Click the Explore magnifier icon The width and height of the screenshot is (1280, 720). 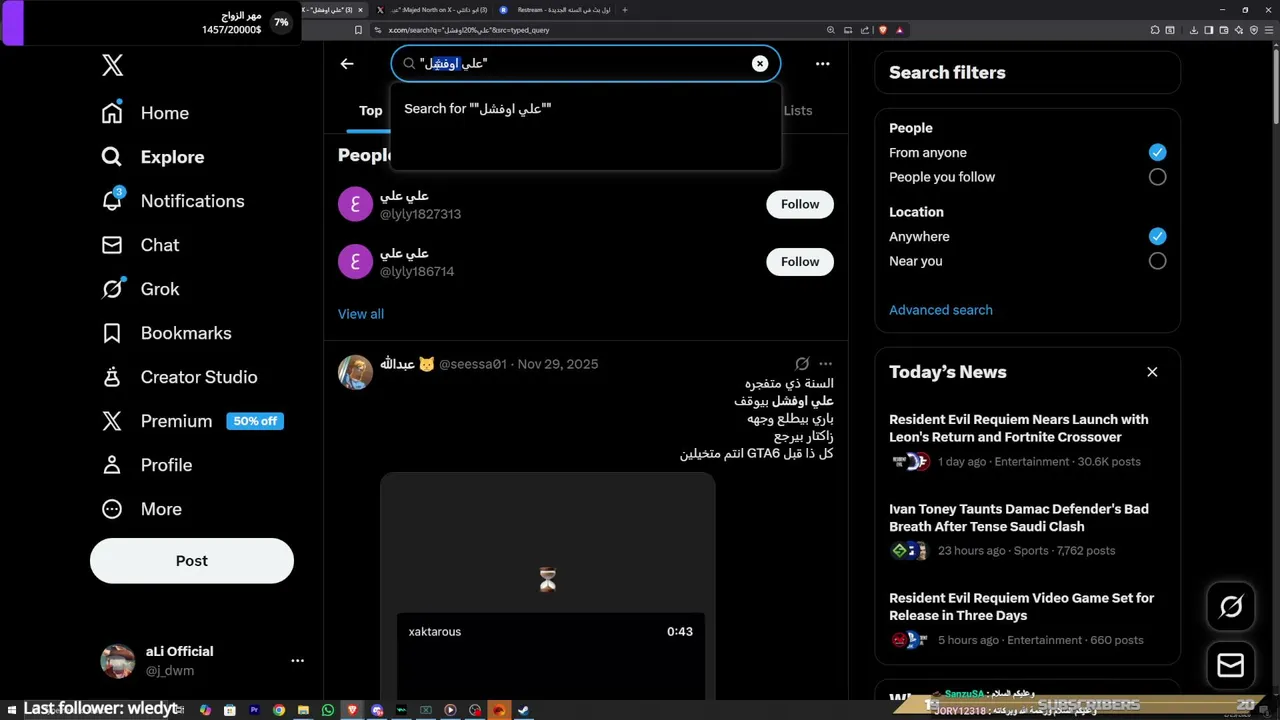tap(112, 157)
